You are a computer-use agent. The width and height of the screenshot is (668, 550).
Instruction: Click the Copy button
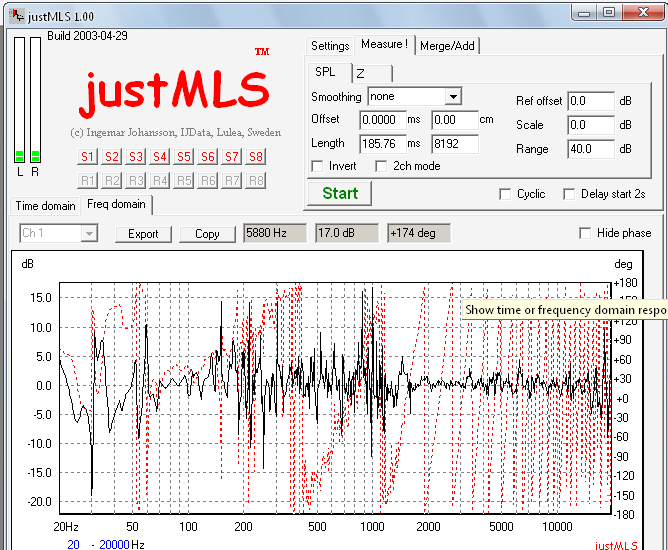[207, 234]
